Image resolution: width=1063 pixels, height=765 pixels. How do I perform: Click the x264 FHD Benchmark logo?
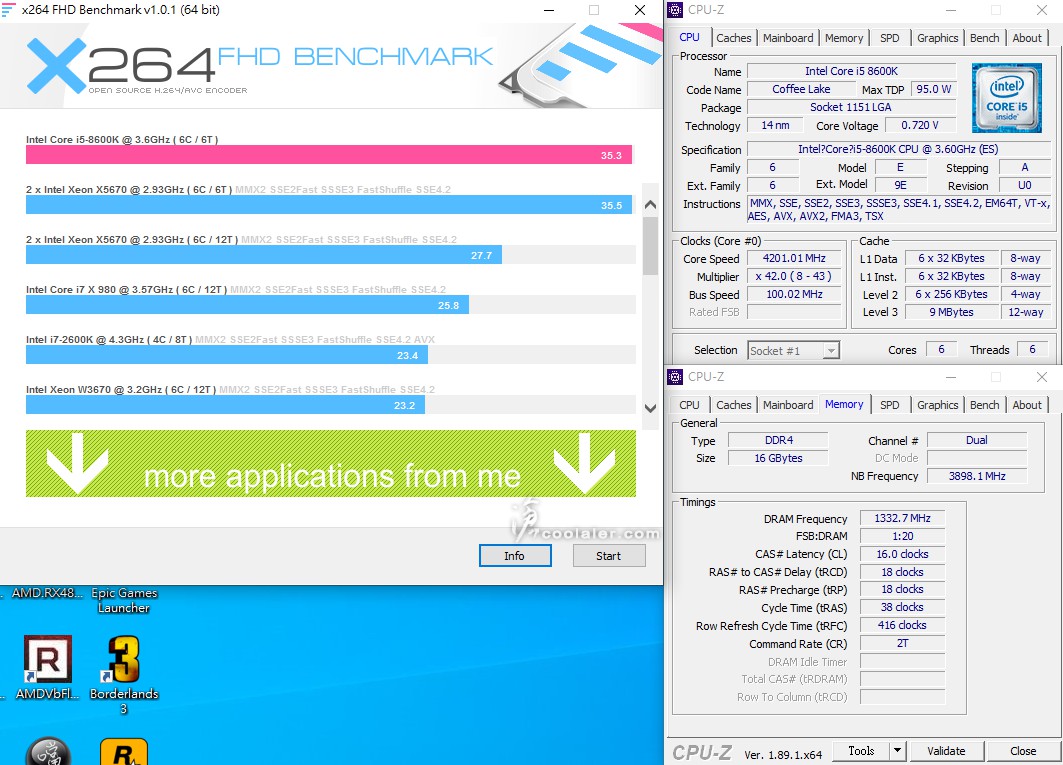click(258, 65)
